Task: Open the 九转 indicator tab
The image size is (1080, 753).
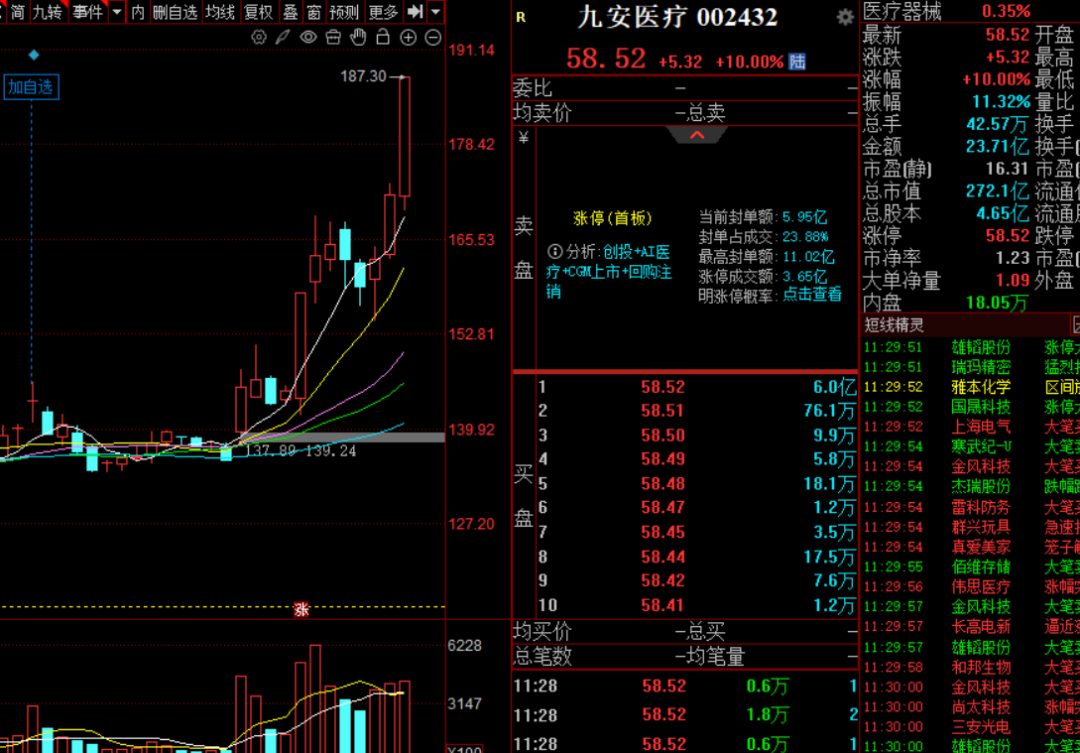Action: click(48, 12)
